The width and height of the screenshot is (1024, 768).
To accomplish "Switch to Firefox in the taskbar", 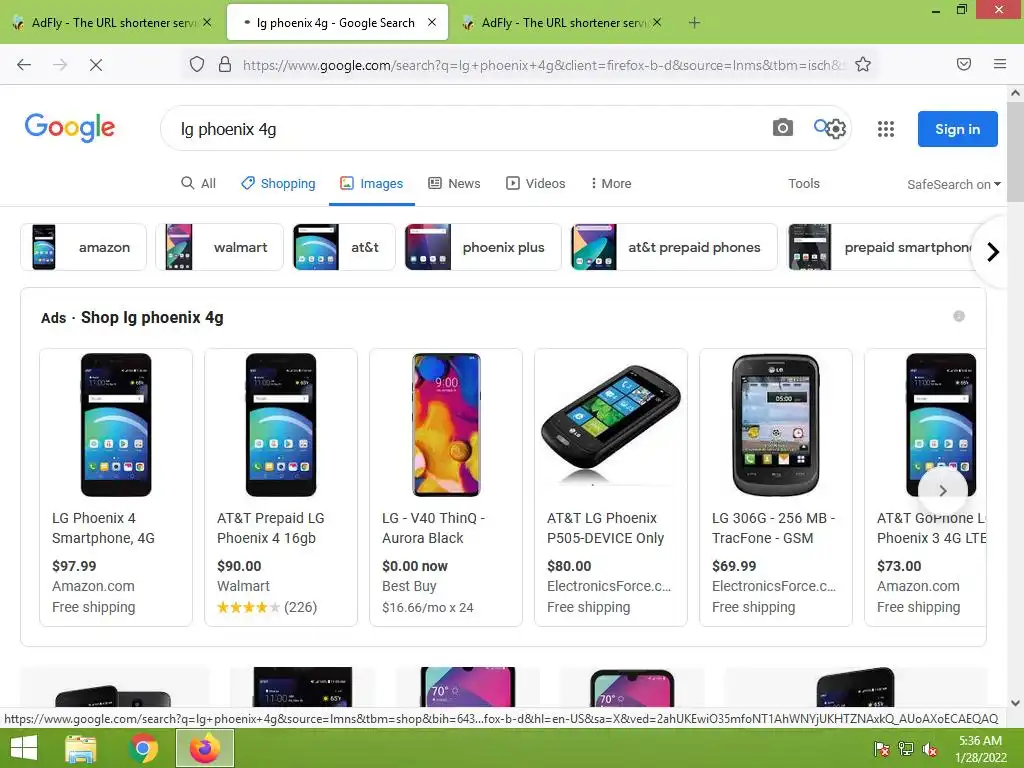I will (205, 748).
